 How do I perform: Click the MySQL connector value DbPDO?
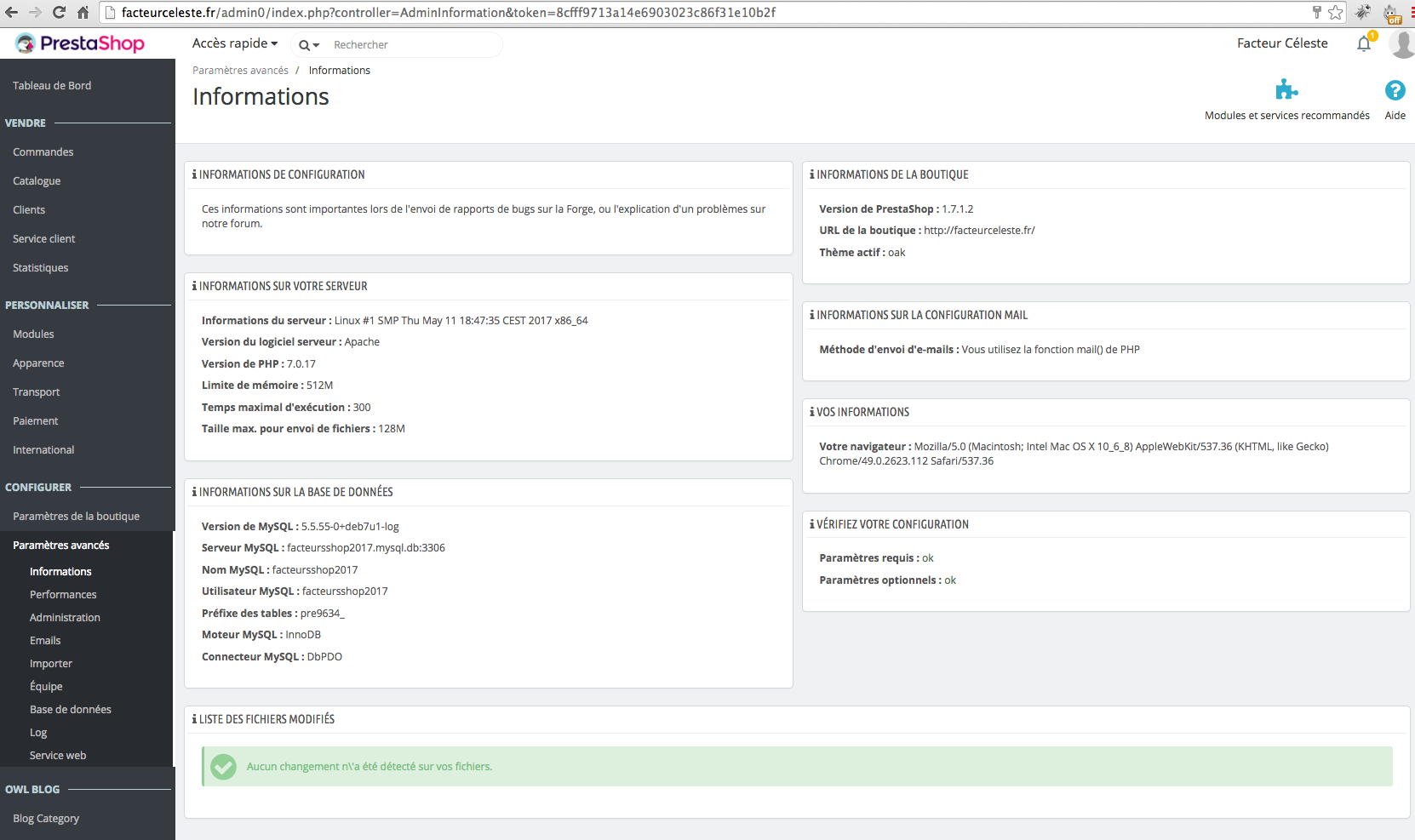coord(324,657)
